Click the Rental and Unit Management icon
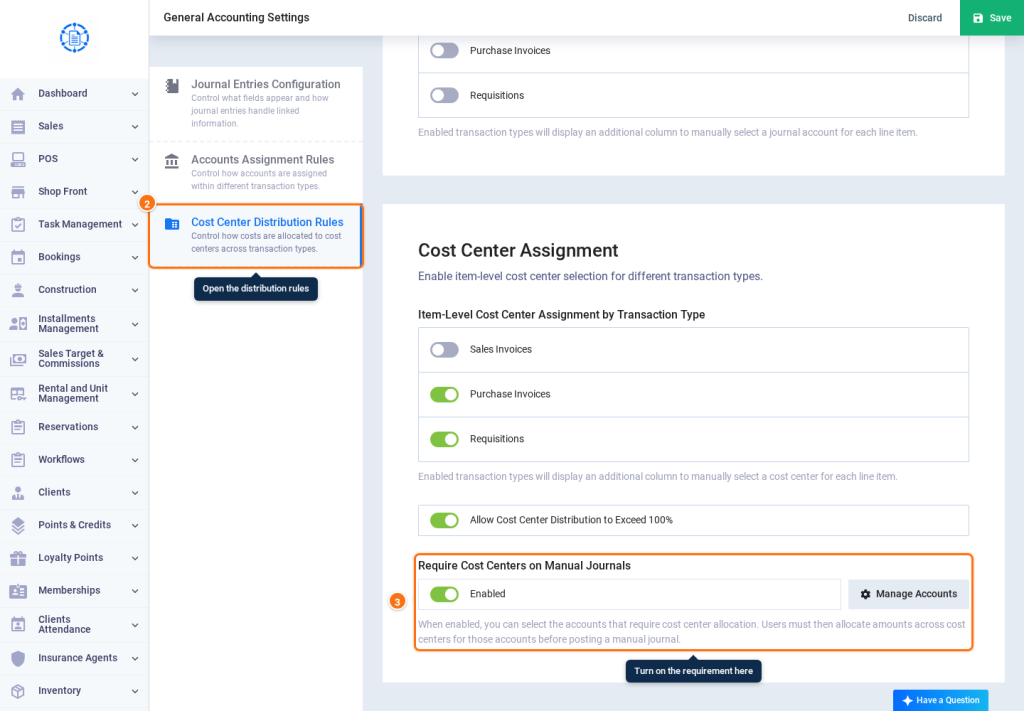Image resolution: width=1024 pixels, height=711 pixels. point(18,394)
